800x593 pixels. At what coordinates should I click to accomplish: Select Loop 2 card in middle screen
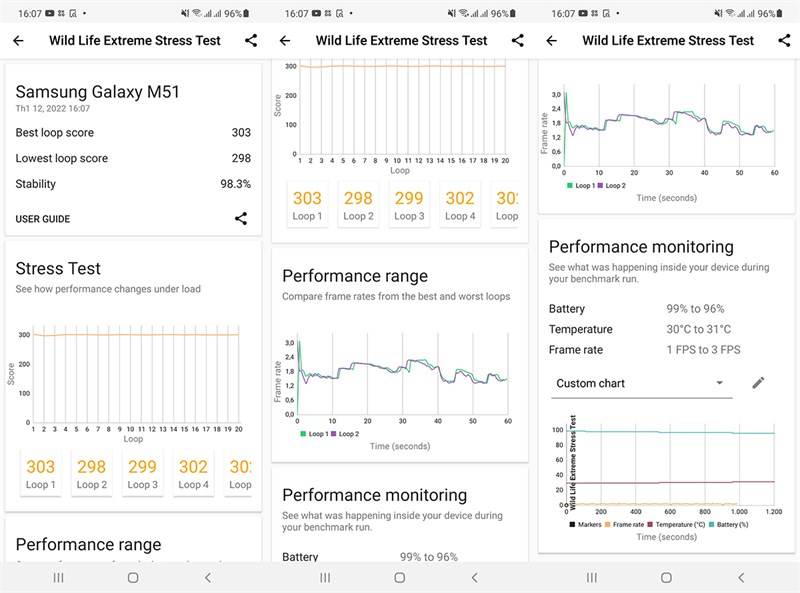358,204
